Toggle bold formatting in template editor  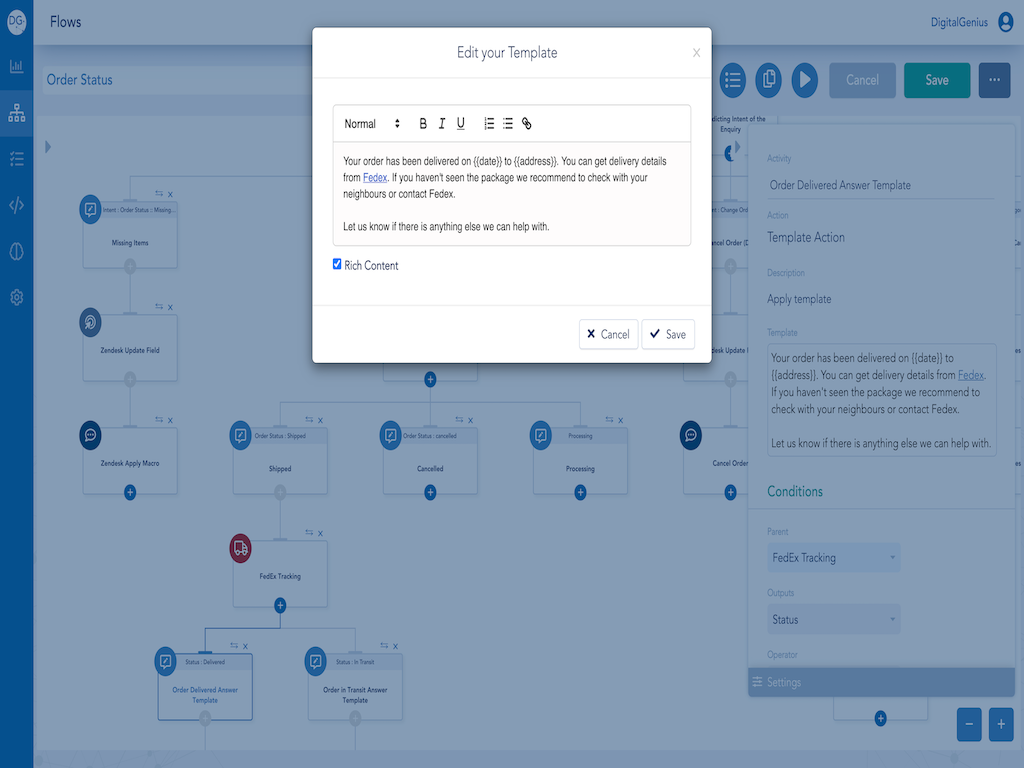point(423,124)
